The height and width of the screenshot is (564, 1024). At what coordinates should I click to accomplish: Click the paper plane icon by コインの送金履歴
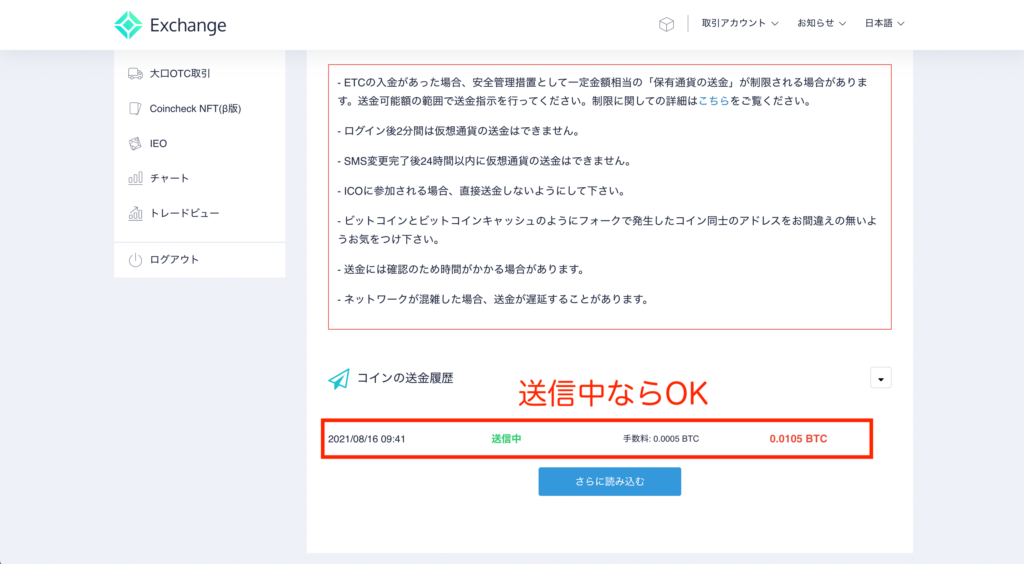[x=339, y=379]
